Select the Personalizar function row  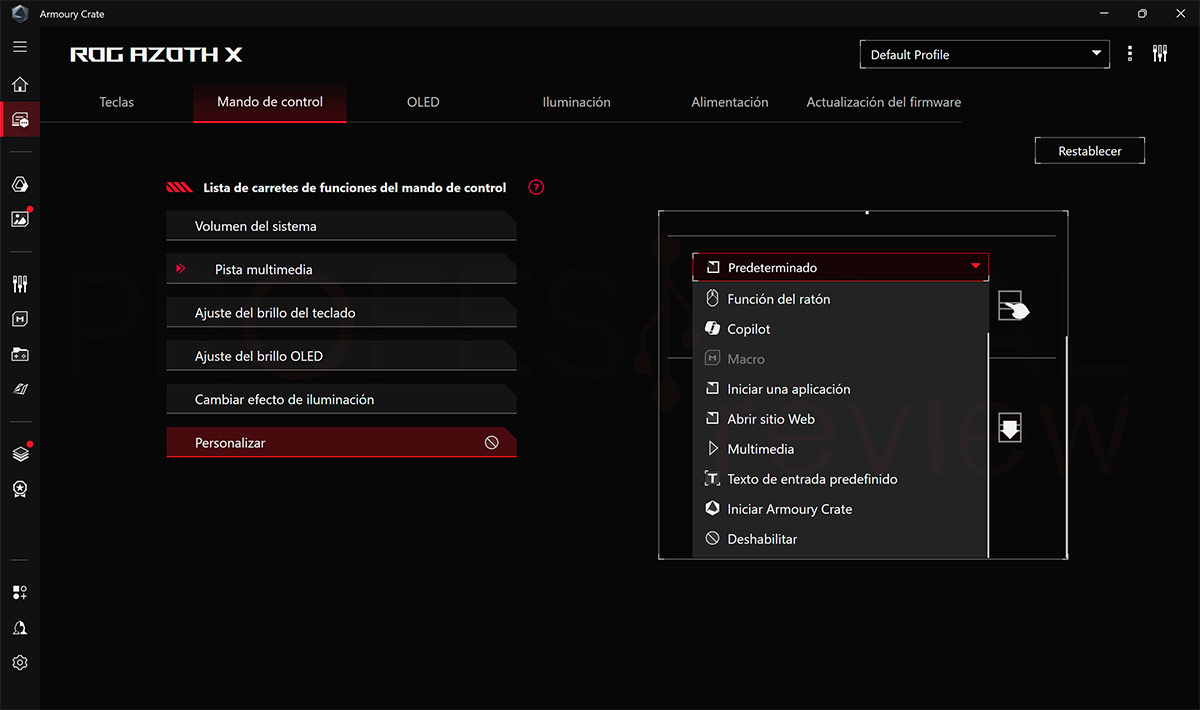(x=341, y=442)
